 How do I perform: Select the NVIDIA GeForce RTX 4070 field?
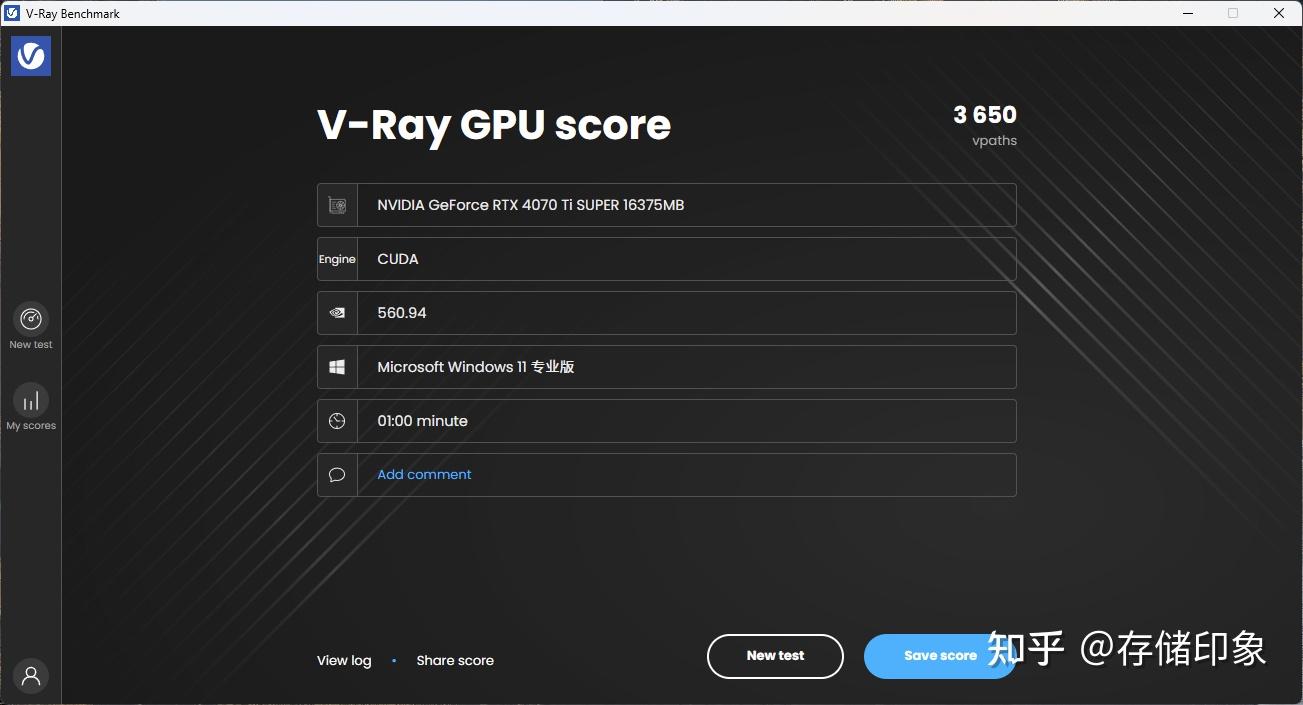point(690,204)
